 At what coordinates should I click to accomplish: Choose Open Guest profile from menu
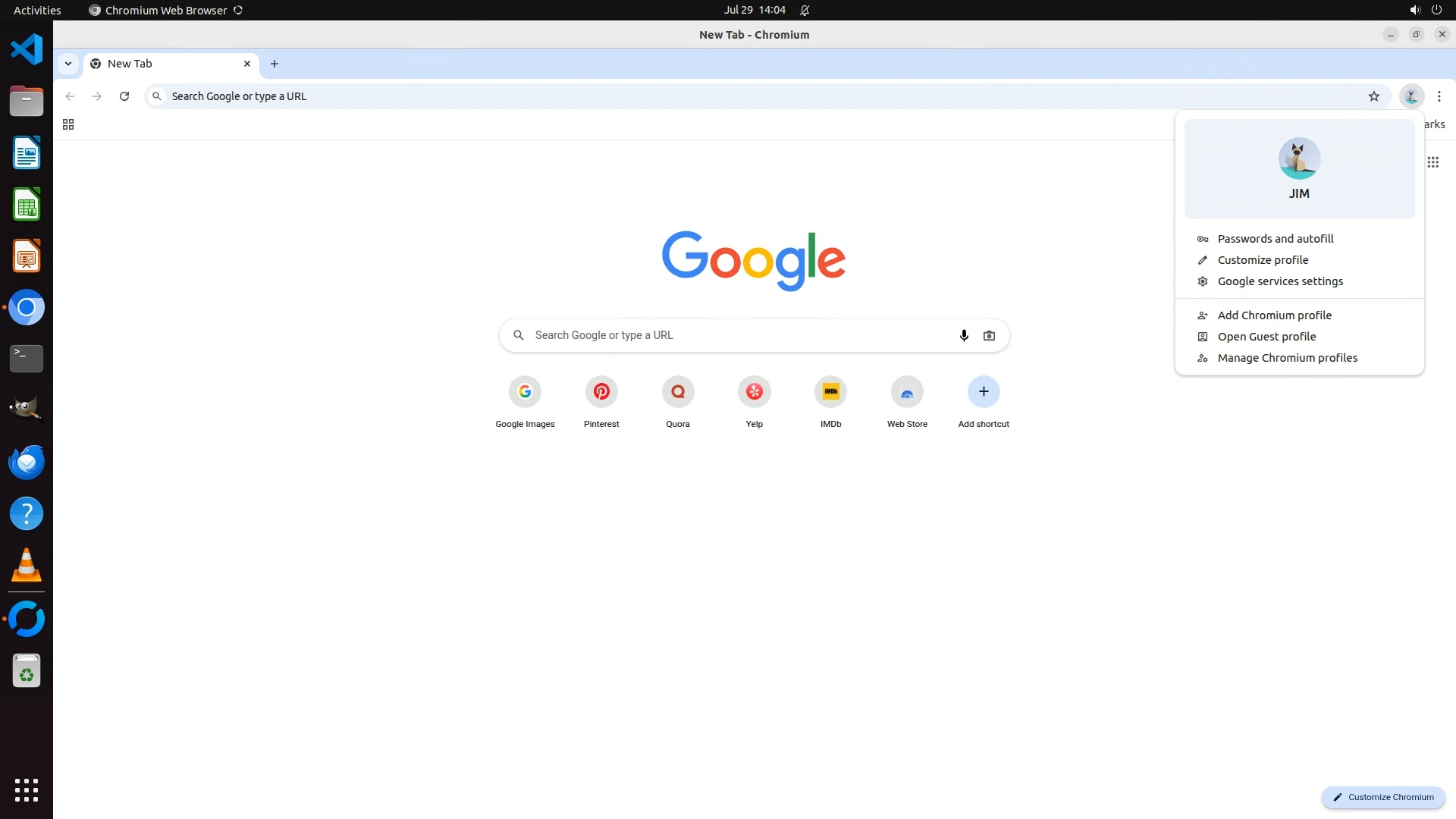coord(1266,337)
